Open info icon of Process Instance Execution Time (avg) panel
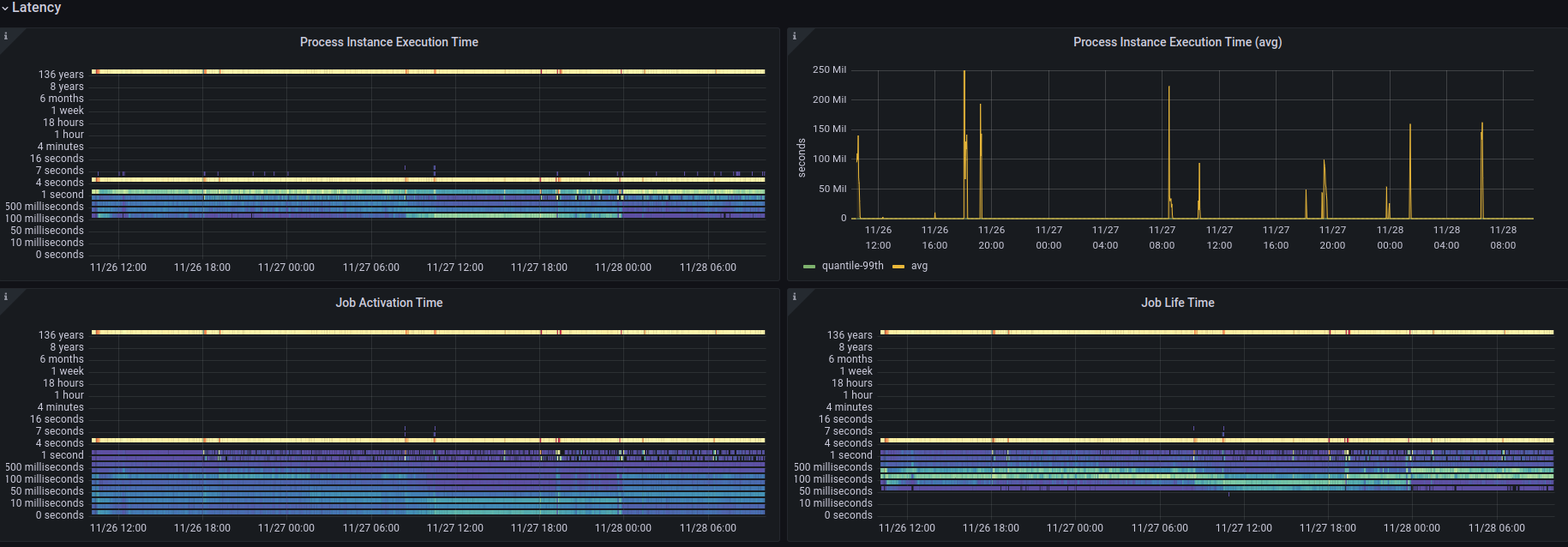The image size is (1568, 547). pos(795,36)
